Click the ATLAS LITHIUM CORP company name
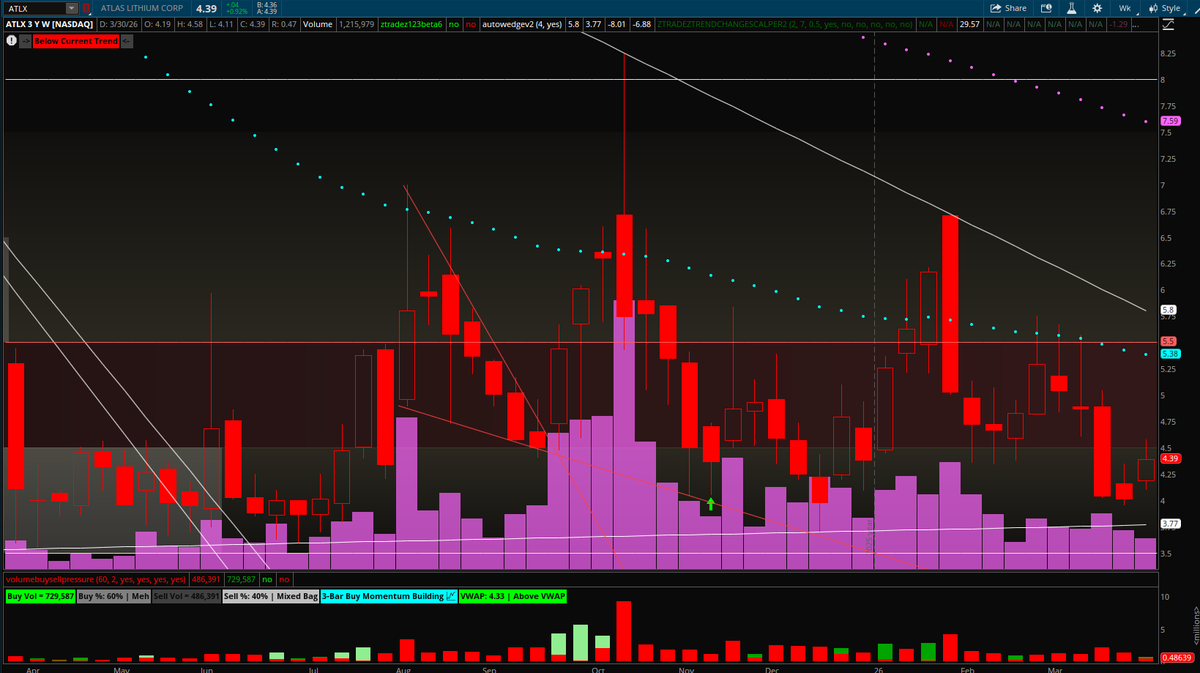The width and height of the screenshot is (1200, 673). pyautogui.click(x=141, y=8)
